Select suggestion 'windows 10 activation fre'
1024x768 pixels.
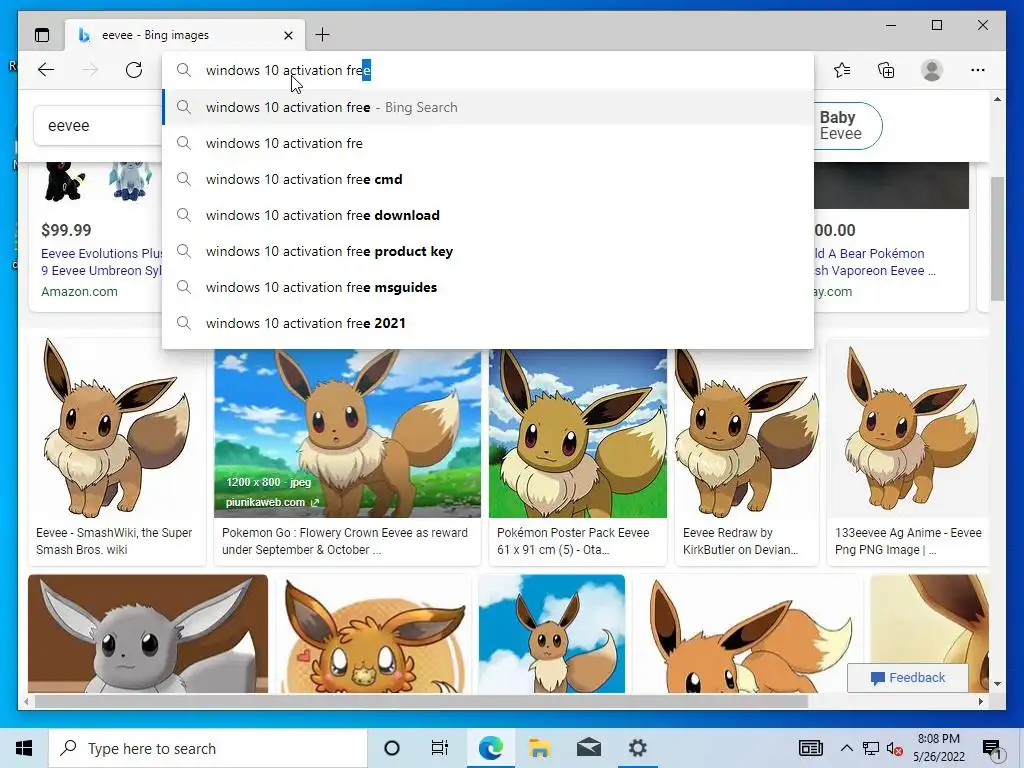click(x=488, y=143)
